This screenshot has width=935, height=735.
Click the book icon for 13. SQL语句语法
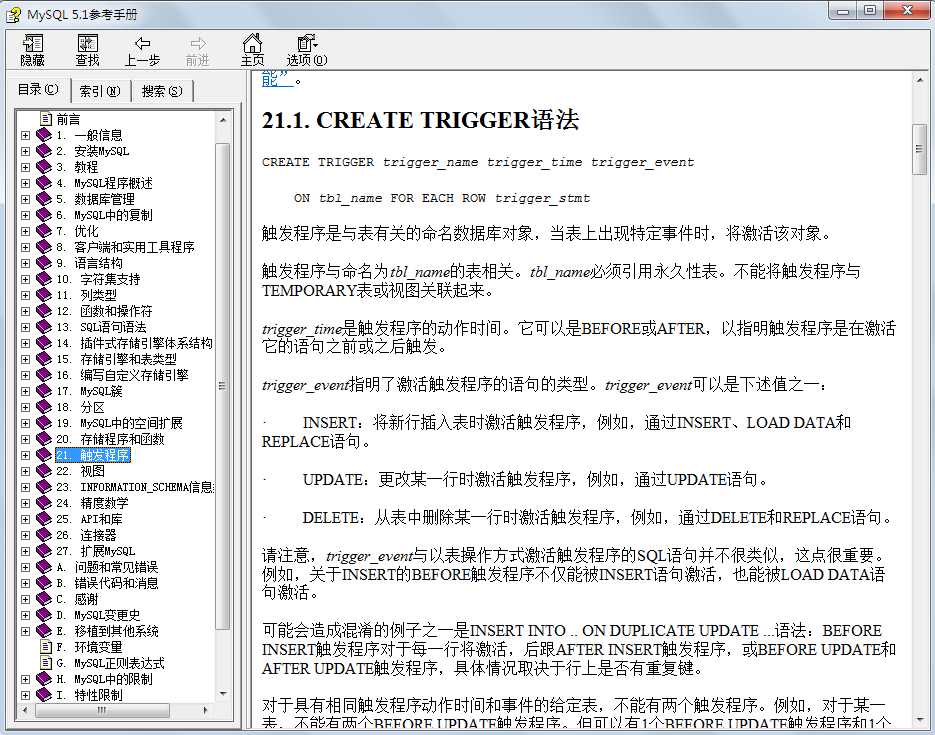pos(44,327)
